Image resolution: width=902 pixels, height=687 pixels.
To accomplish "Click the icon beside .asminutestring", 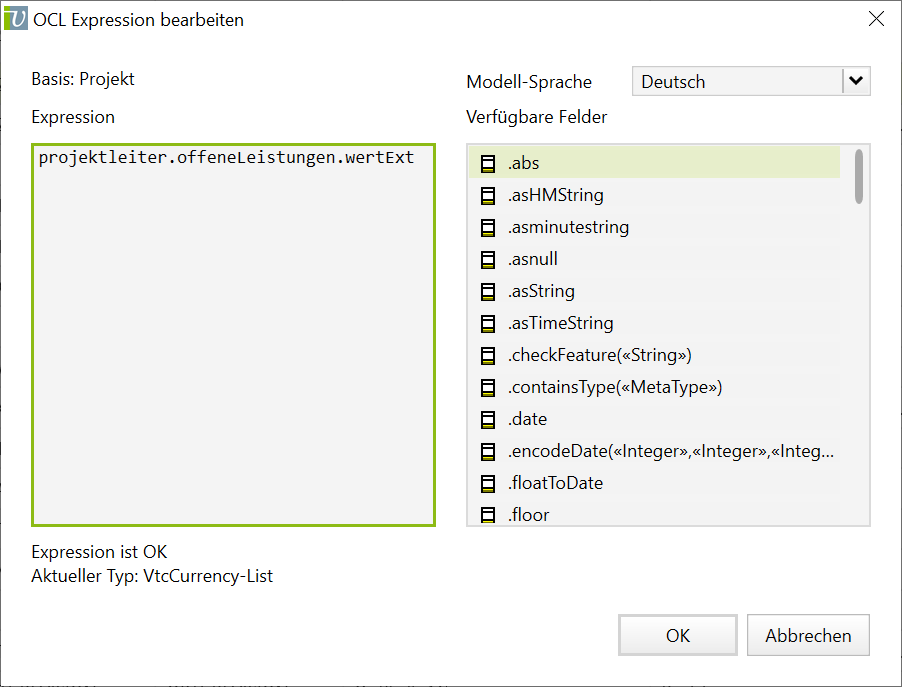I will [x=488, y=227].
